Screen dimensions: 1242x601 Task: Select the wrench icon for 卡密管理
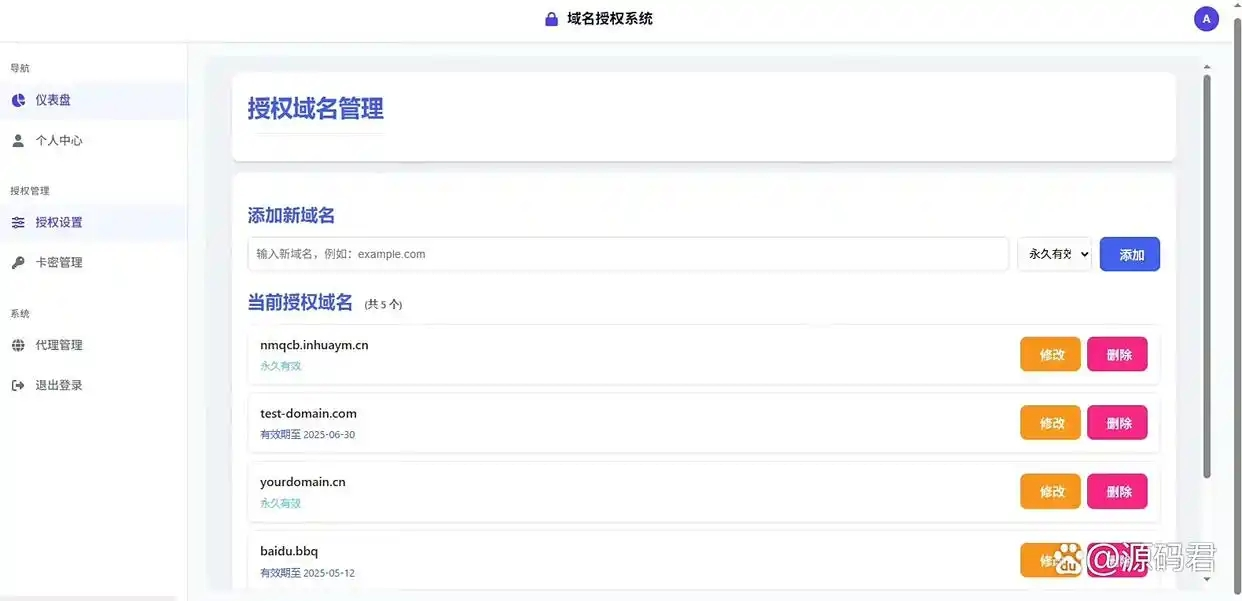pyautogui.click(x=17, y=262)
